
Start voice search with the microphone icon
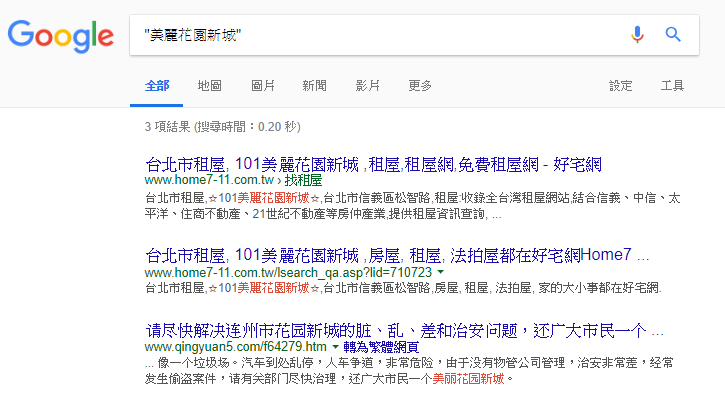[x=637, y=35]
